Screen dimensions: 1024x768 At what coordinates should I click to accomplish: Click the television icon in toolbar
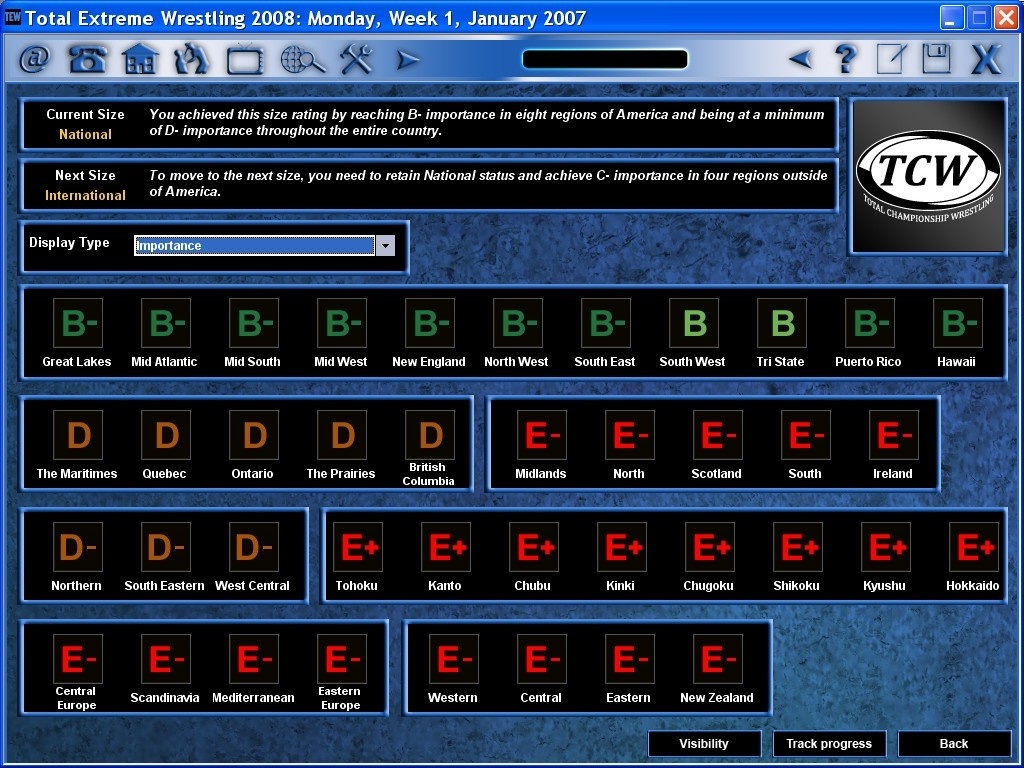pyautogui.click(x=244, y=61)
